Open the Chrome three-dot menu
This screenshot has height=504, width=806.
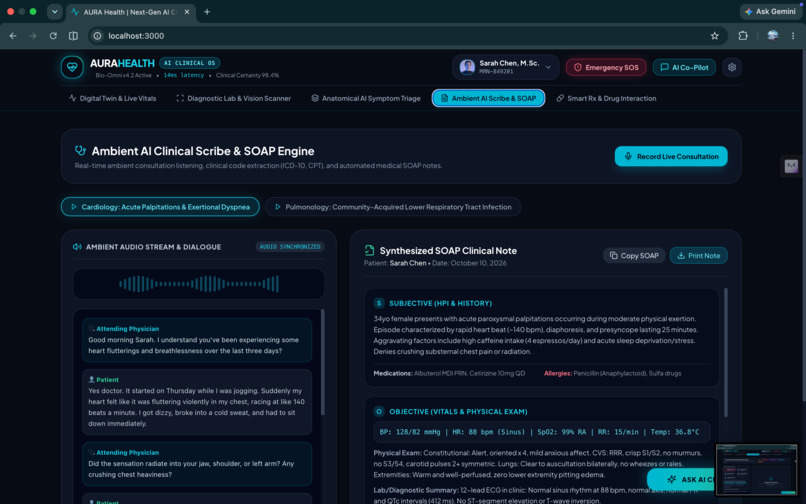click(793, 35)
